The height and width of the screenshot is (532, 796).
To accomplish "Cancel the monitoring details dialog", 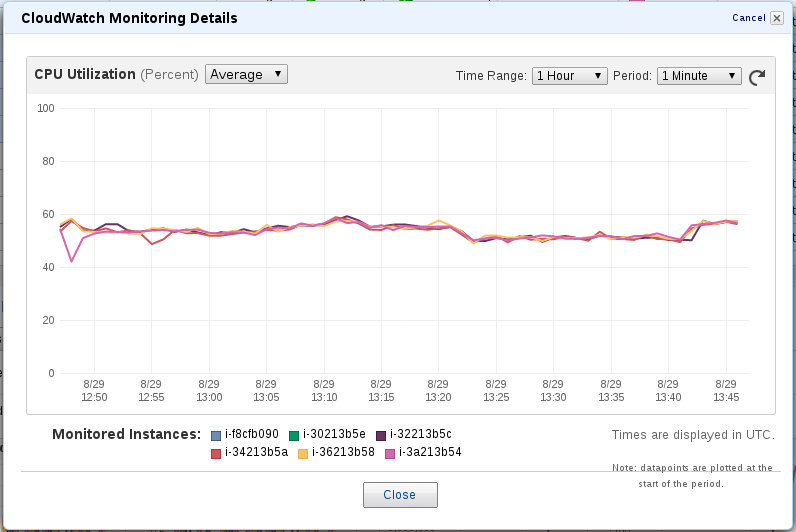I will pyautogui.click(x=748, y=18).
